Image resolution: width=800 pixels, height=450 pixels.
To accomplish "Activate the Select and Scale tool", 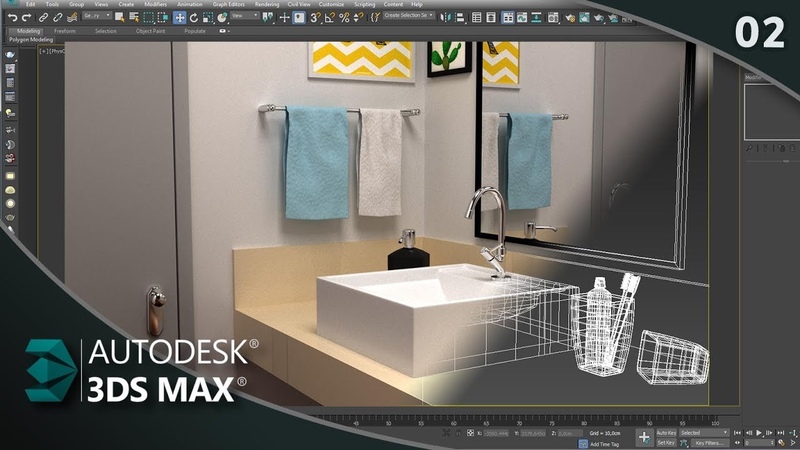I will pyautogui.click(x=208, y=18).
